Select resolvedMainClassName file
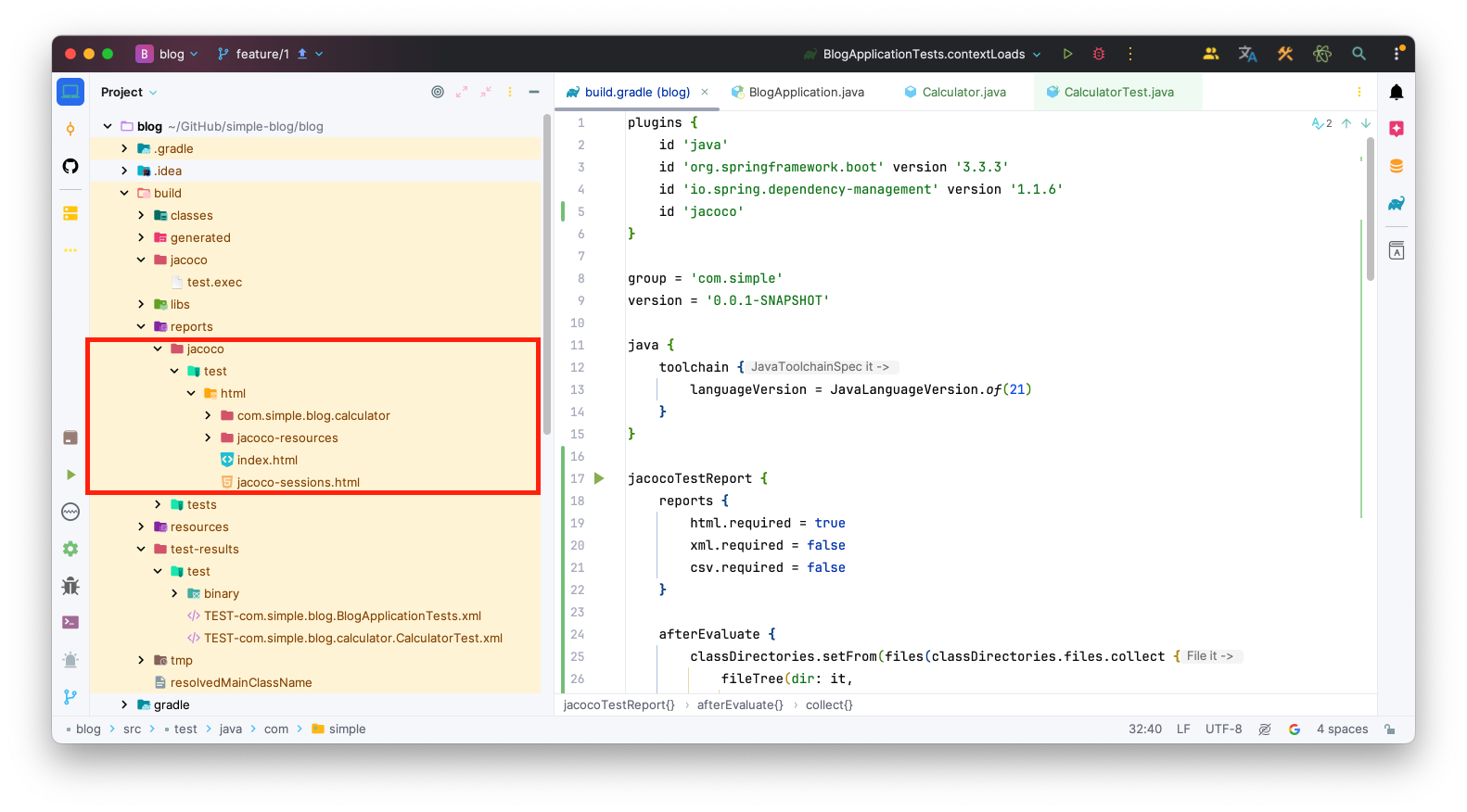Screen dimensions: 1467x812 [x=241, y=682]
